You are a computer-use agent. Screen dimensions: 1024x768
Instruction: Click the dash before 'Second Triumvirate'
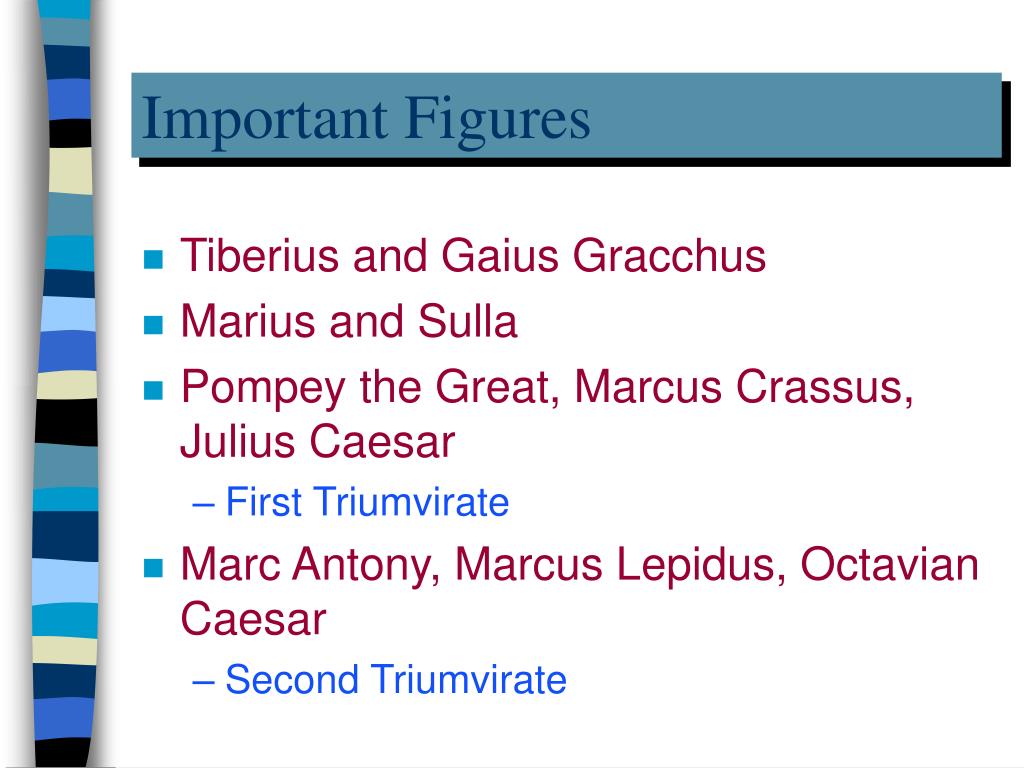point(204,680)
